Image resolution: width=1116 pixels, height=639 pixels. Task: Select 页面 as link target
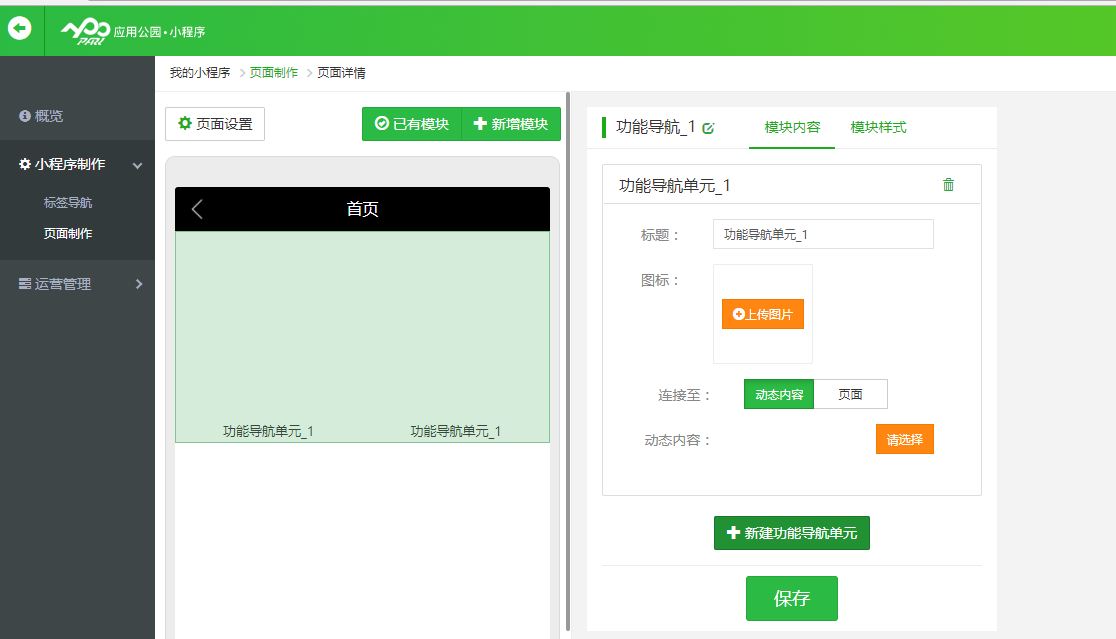(x=850, y=394)
